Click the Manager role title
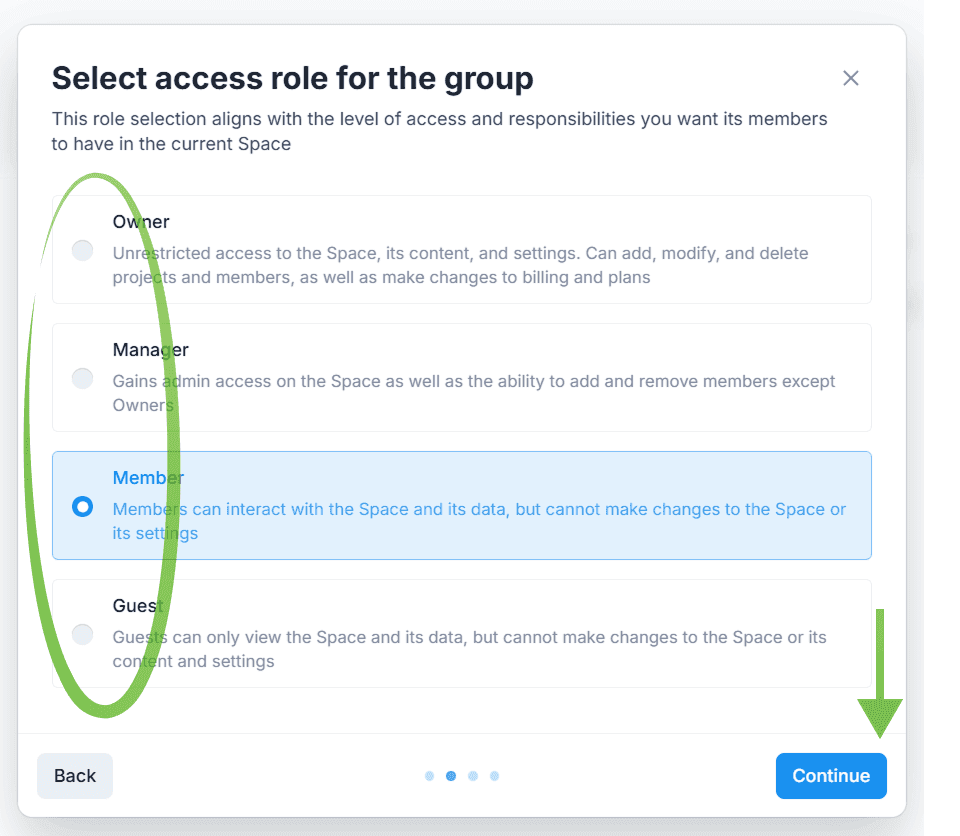Viewport: 960px width, 836px height. coord(151,350)
